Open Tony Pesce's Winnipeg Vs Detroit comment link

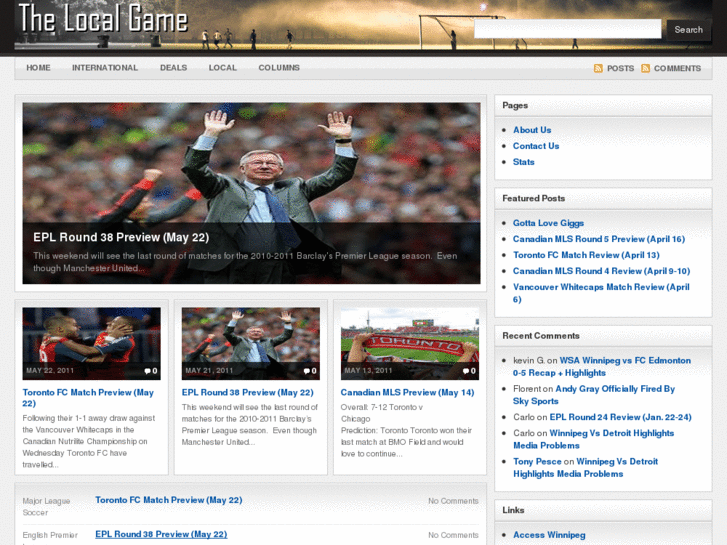pyautogui.click(x=585, y=468)
